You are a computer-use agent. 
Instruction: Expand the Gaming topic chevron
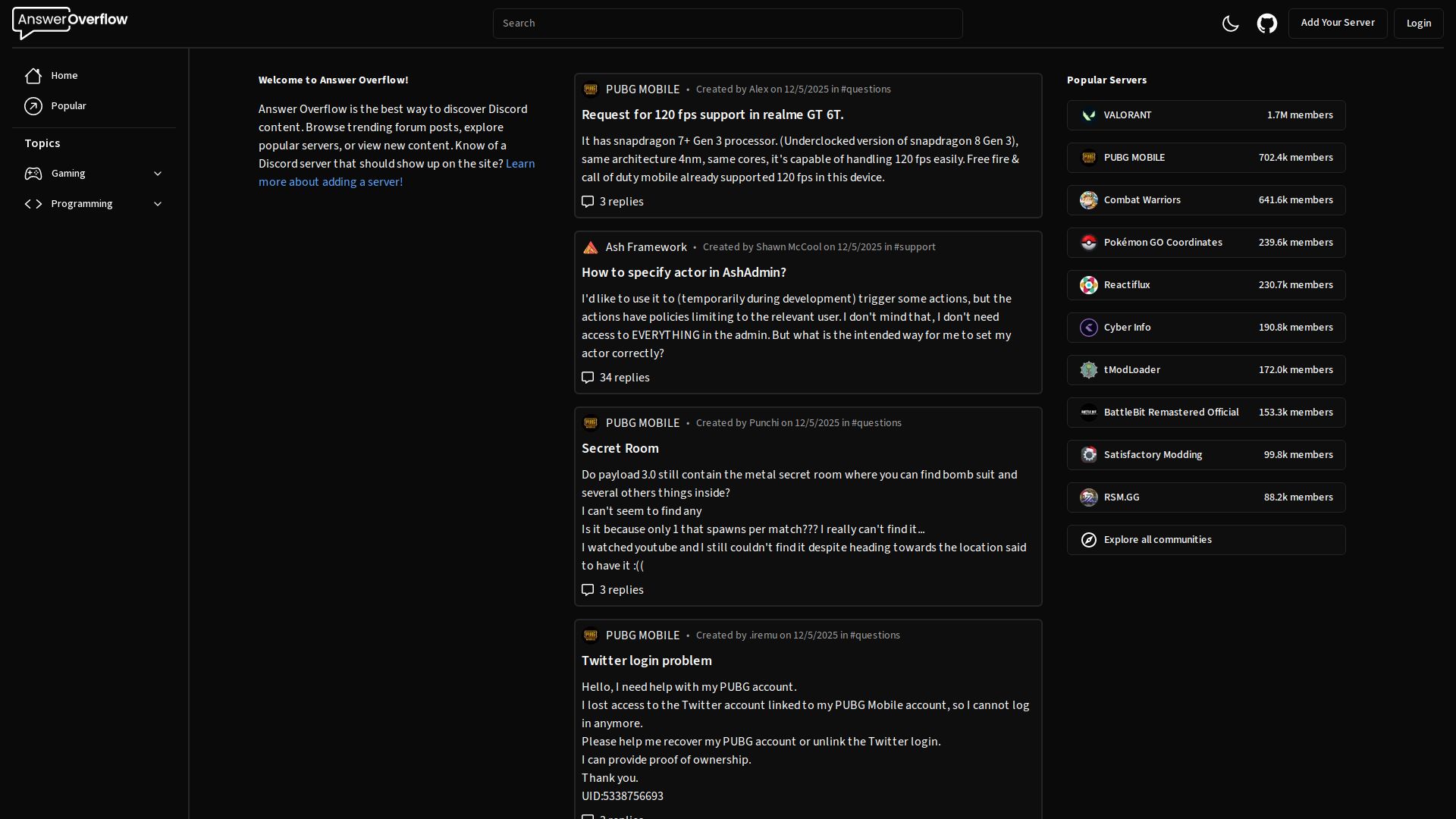(158, 174)
